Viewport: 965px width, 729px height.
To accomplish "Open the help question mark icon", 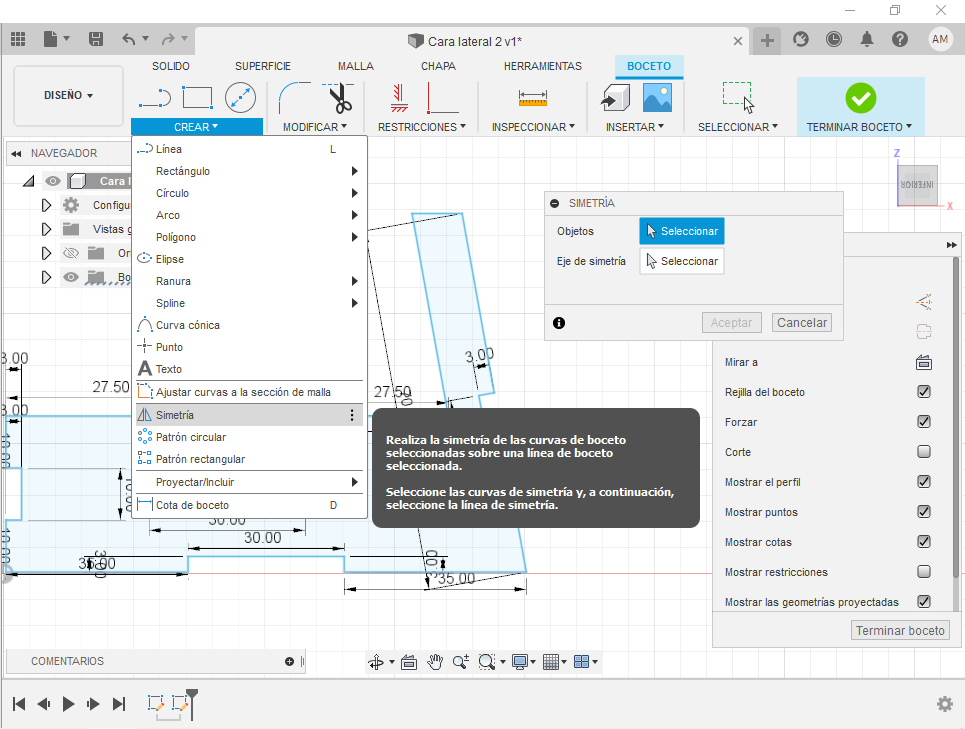I will tap(900, 39).
